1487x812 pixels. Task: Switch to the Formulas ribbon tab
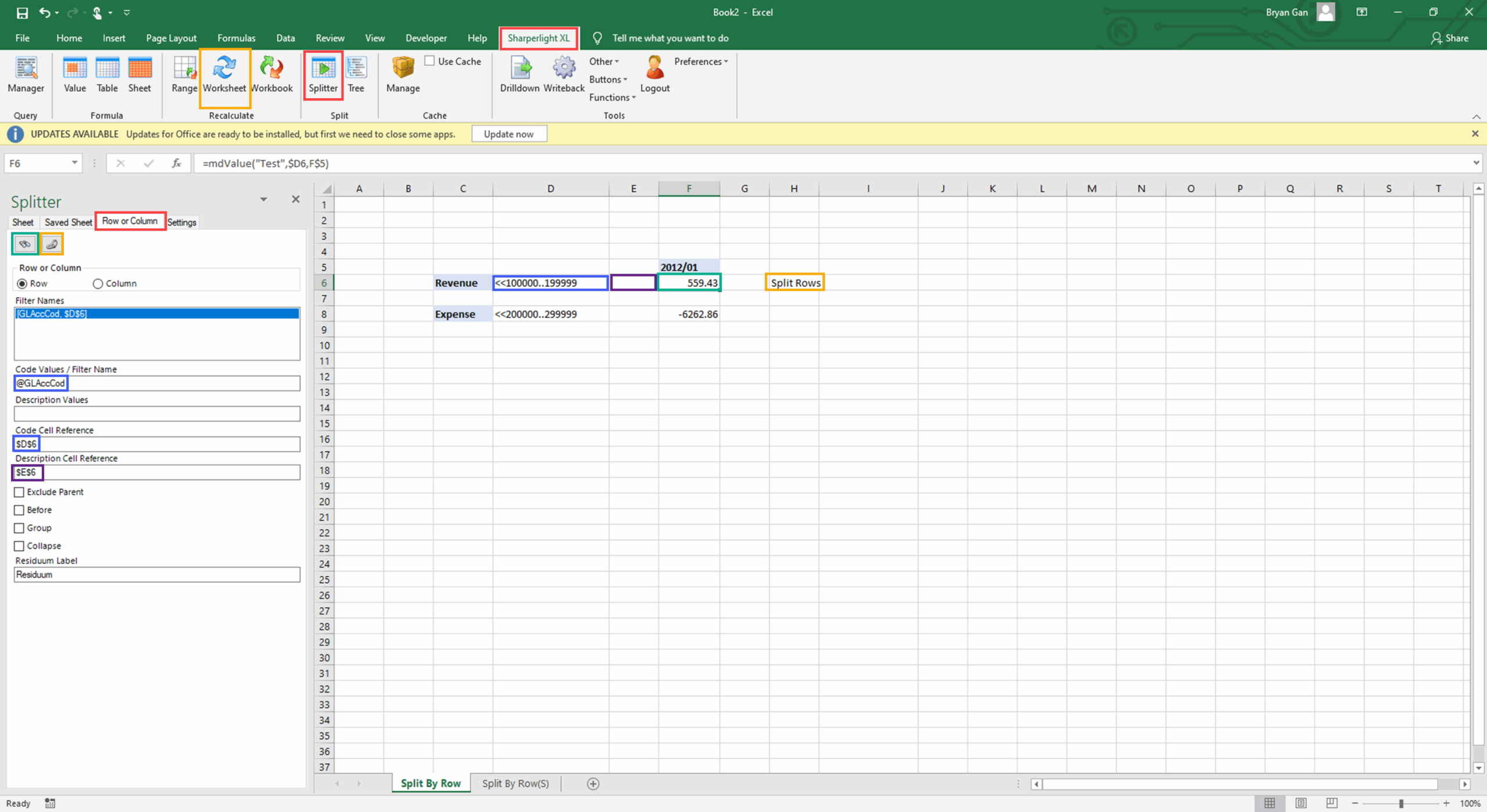pyautogui.click(x=236, y=38)
